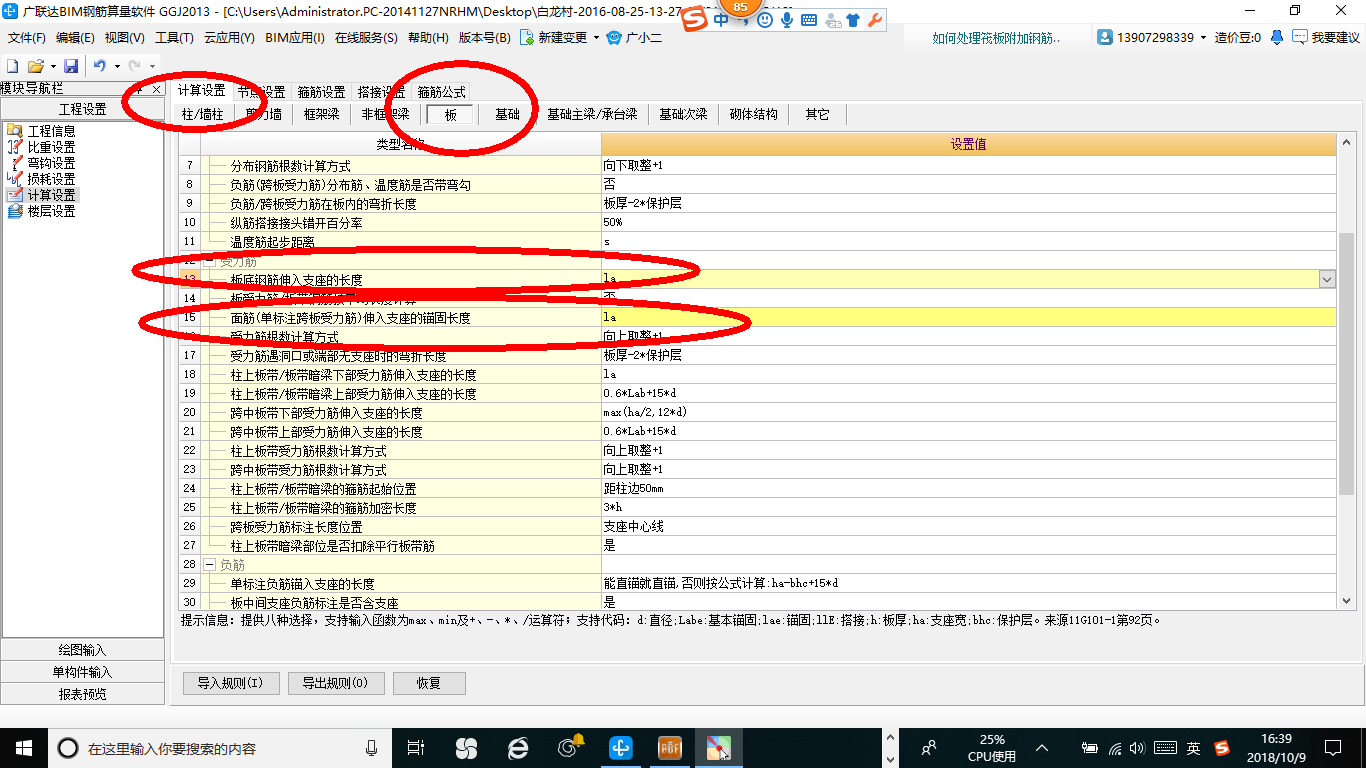The image size is (1366, 768).
Task: Open the 在线服务(S) menu
Action: pyautogui.click(x=366, y=38)
